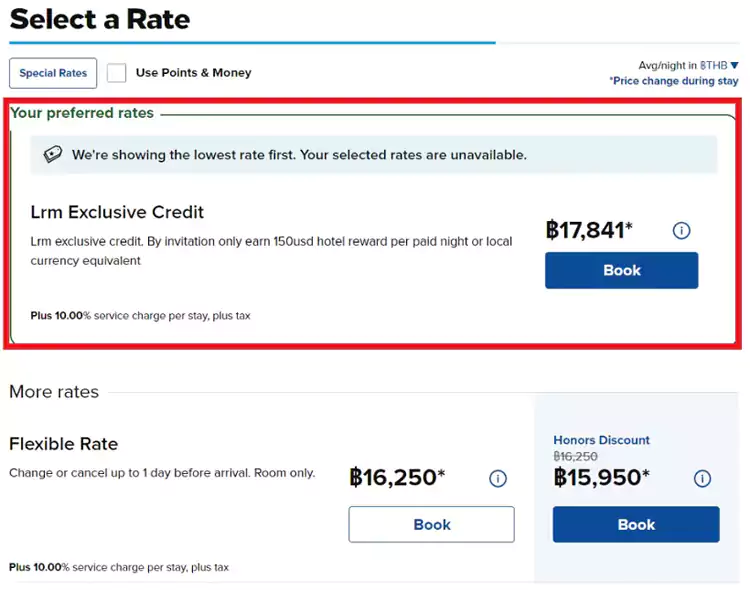750x590 pixels.
Task: Book the Honors Discount rate
Action: (635, 524)
